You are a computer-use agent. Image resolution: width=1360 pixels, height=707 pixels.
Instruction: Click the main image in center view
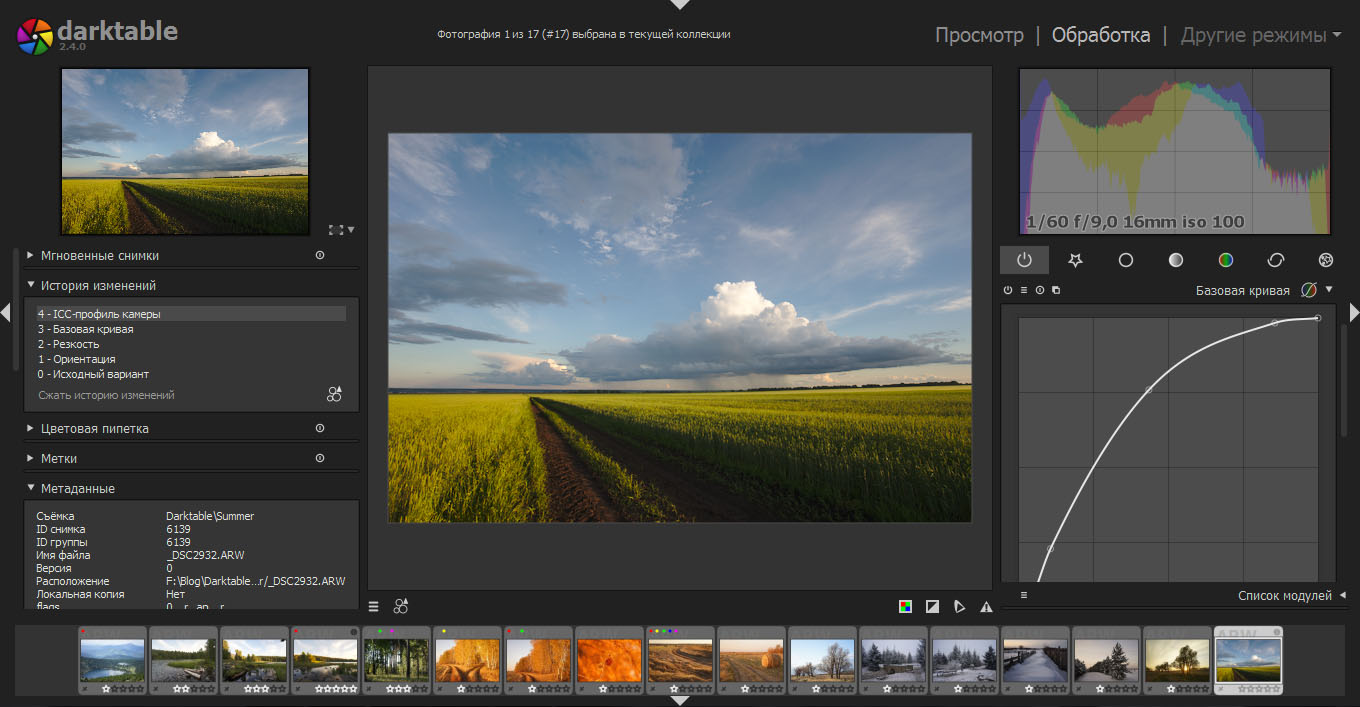680,328
